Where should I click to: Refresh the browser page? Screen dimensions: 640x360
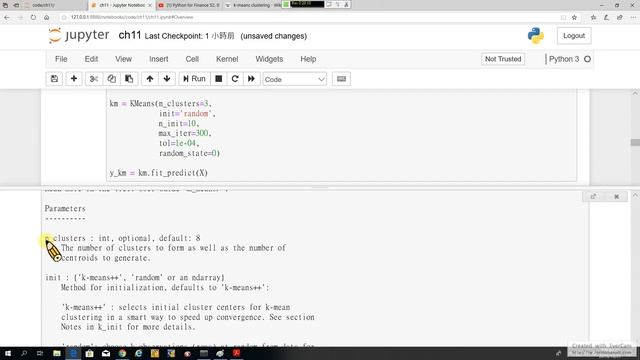pos(33,18)
